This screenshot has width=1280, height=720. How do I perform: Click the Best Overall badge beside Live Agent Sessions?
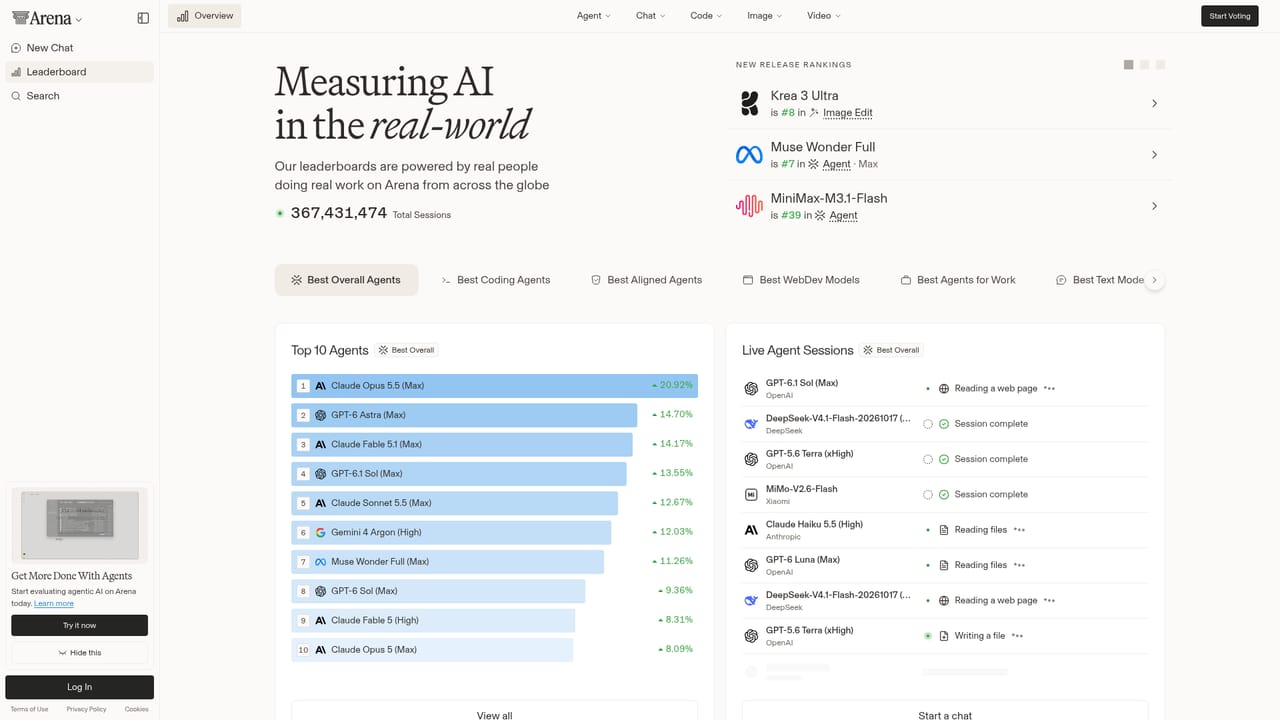(892, 350)
